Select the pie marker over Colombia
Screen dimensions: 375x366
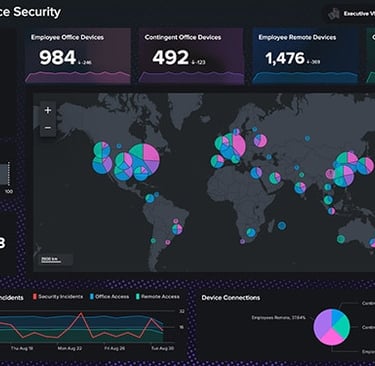(150, 199)
